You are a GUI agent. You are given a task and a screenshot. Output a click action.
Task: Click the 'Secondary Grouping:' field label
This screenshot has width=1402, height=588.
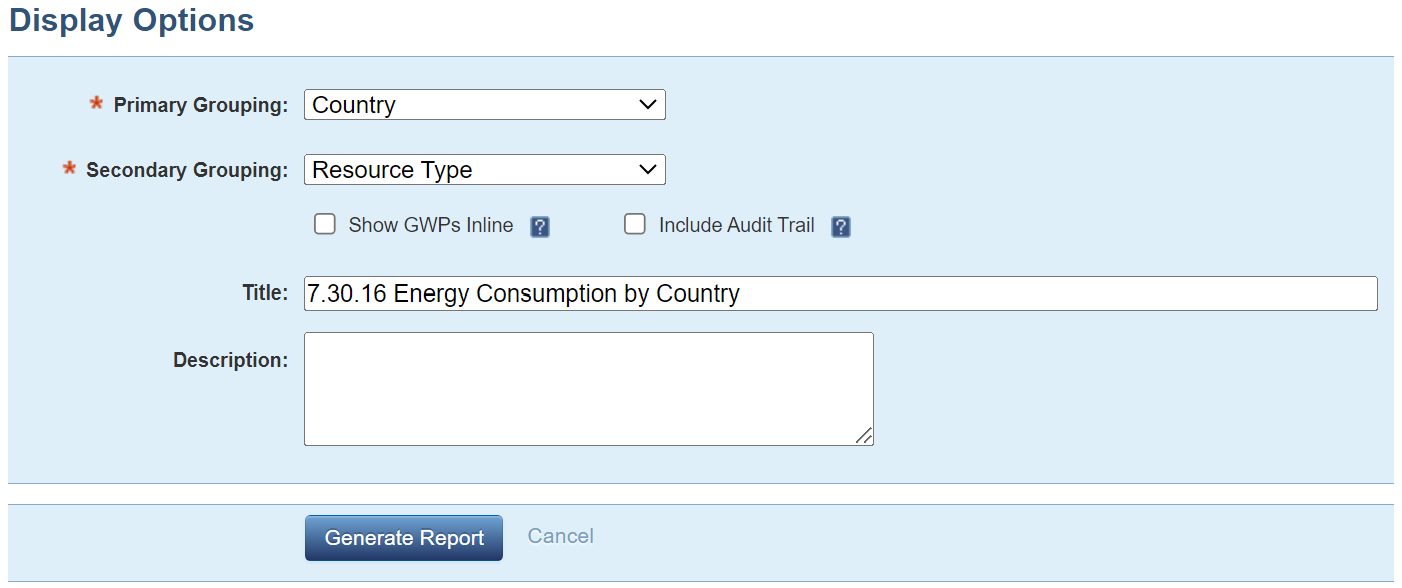[187, 170]
